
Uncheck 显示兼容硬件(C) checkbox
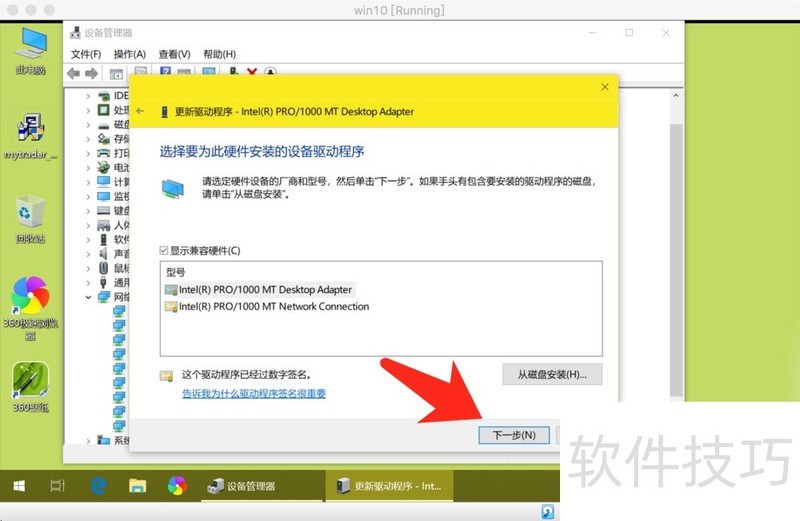(x=164, y=250)
